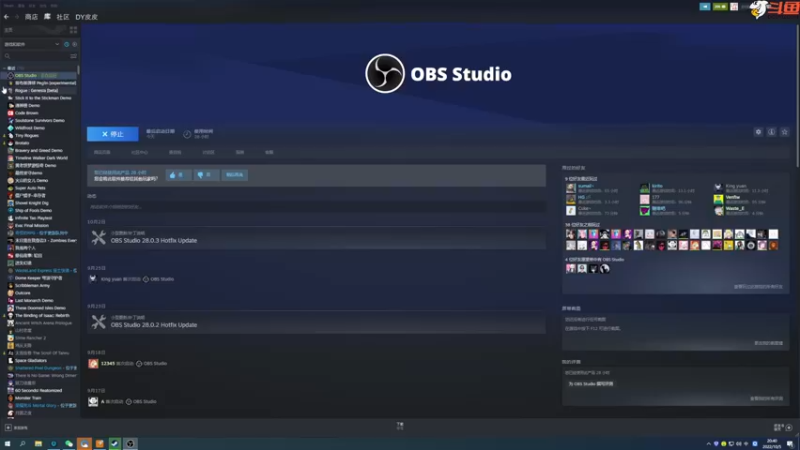Open OBS Studio 28.0.3 Hotfix Update news
The image size is (800, 450).
(x=316, y=238)
